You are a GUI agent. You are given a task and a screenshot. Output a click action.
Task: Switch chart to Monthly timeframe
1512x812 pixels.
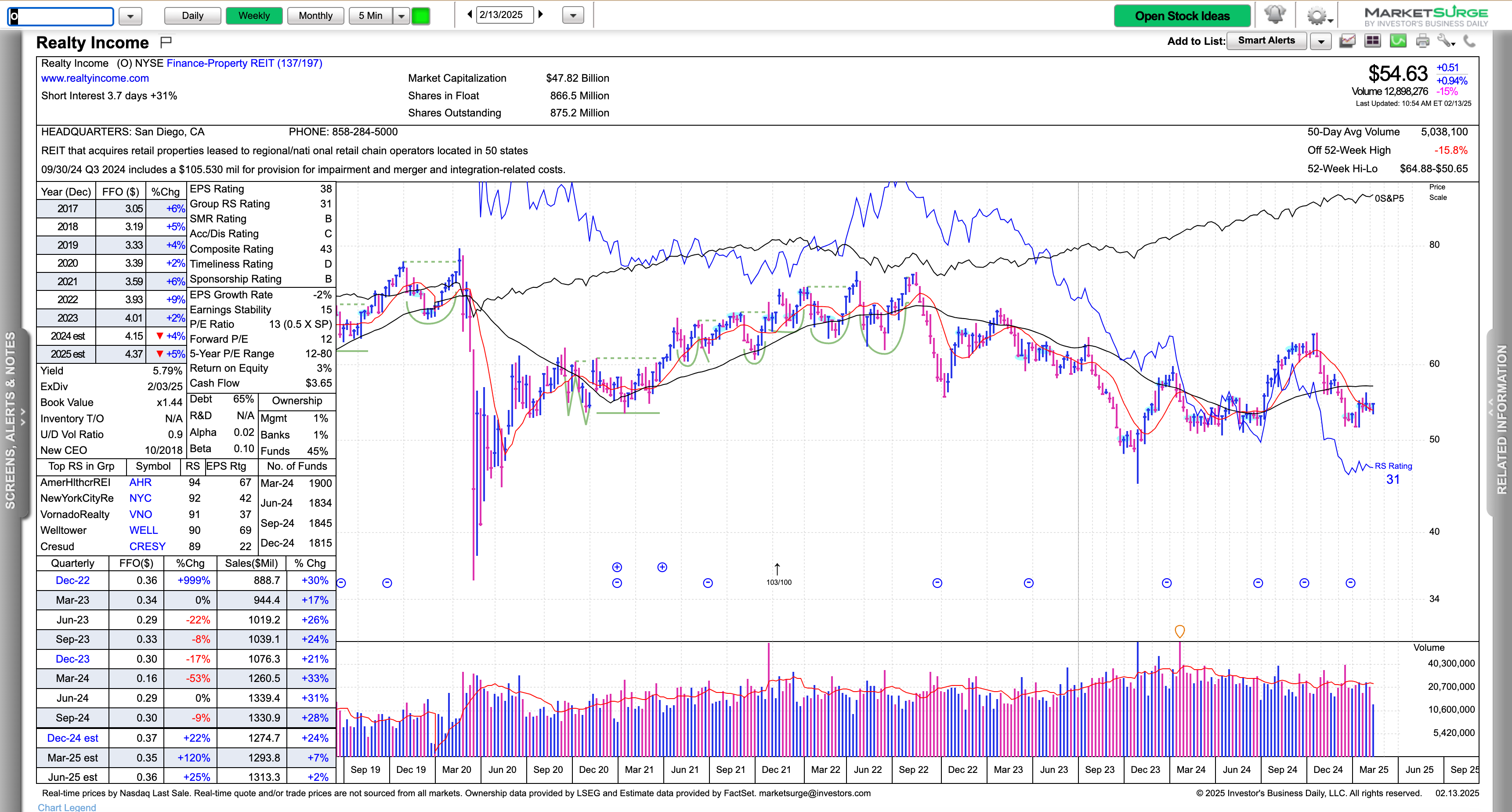tap(315, 16)
